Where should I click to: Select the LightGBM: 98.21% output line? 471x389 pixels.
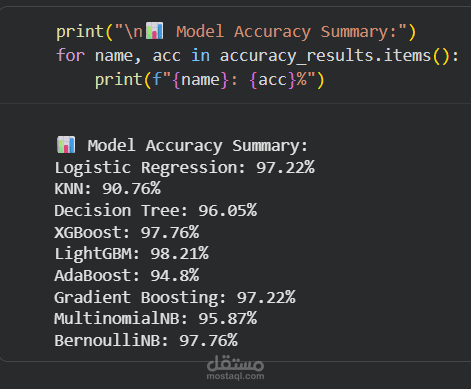[x=132, y=254]
